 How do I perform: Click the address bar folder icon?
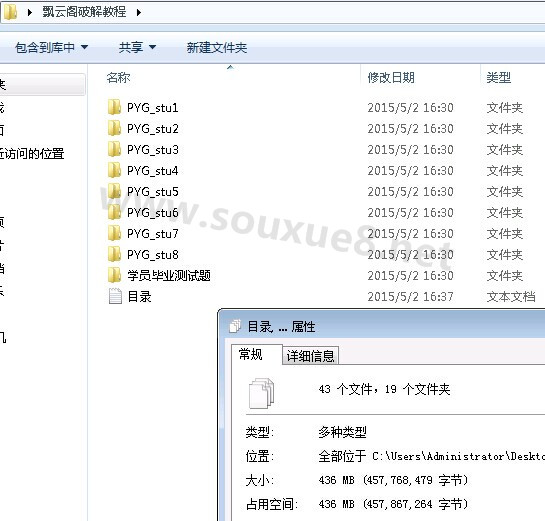(x=10, y=12)
